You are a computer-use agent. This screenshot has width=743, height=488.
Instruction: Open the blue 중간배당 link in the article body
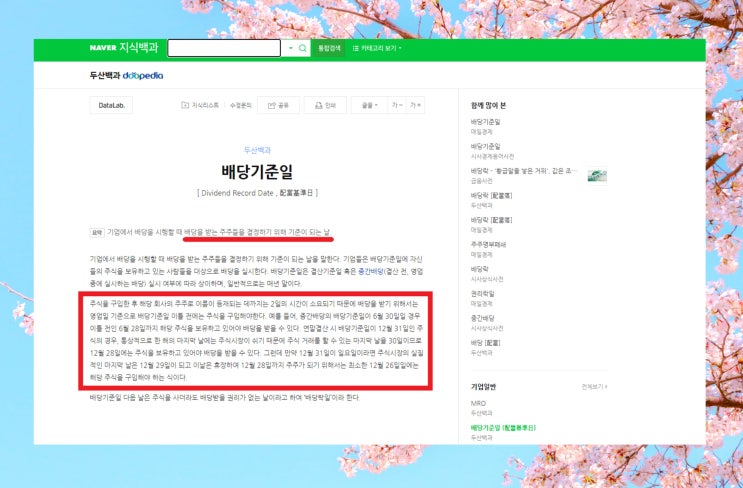371,271
